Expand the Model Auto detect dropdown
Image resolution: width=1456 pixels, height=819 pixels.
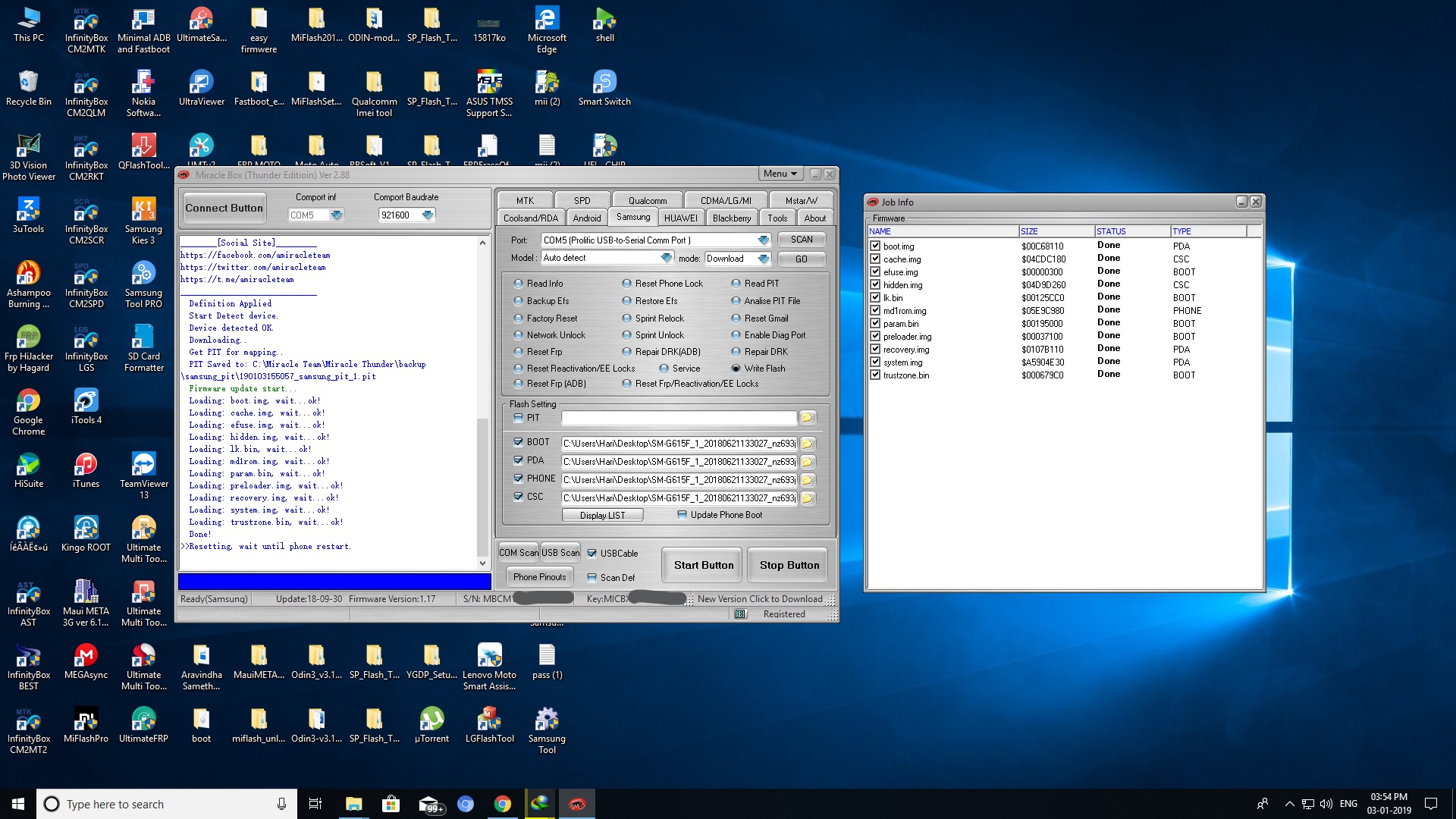(x=667, y=258)
